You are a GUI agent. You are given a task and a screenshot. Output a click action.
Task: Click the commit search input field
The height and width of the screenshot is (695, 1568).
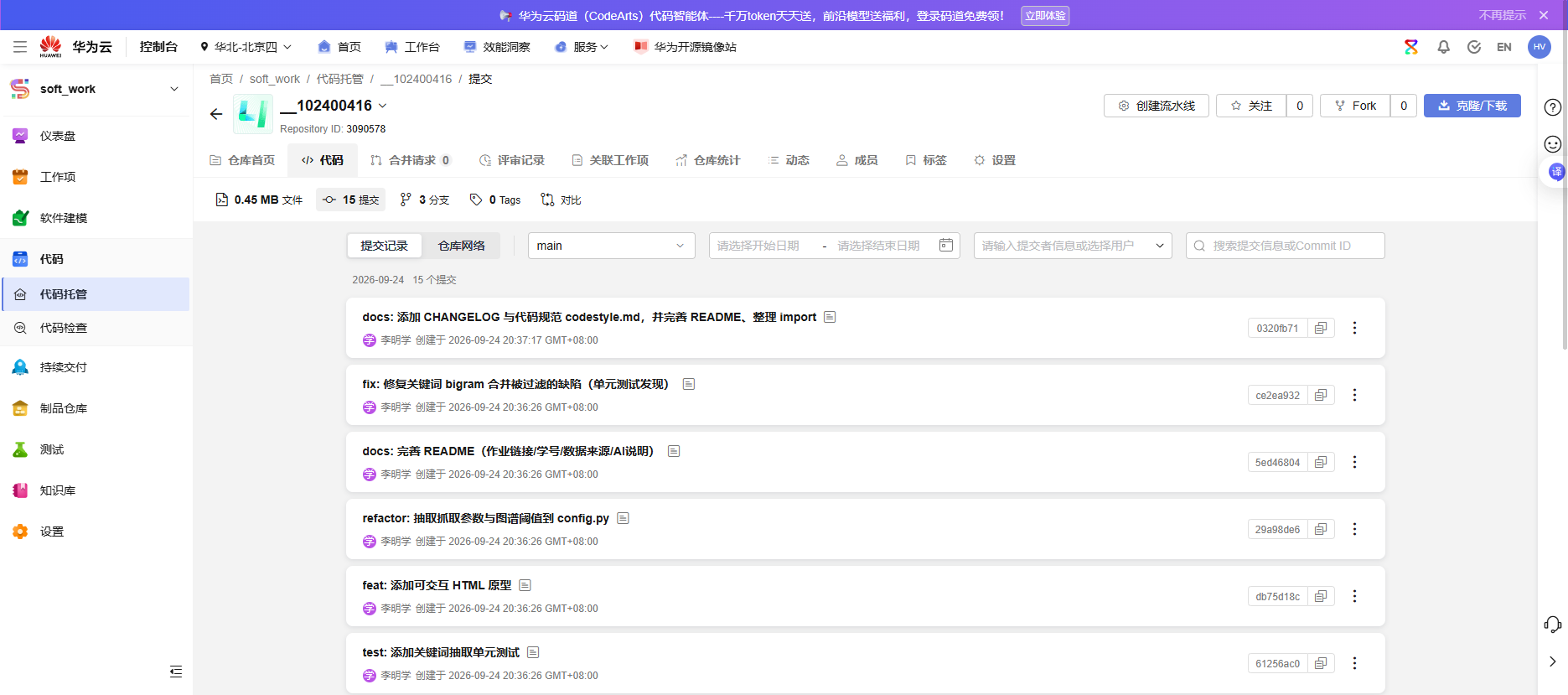click(x=1286, y=246)
